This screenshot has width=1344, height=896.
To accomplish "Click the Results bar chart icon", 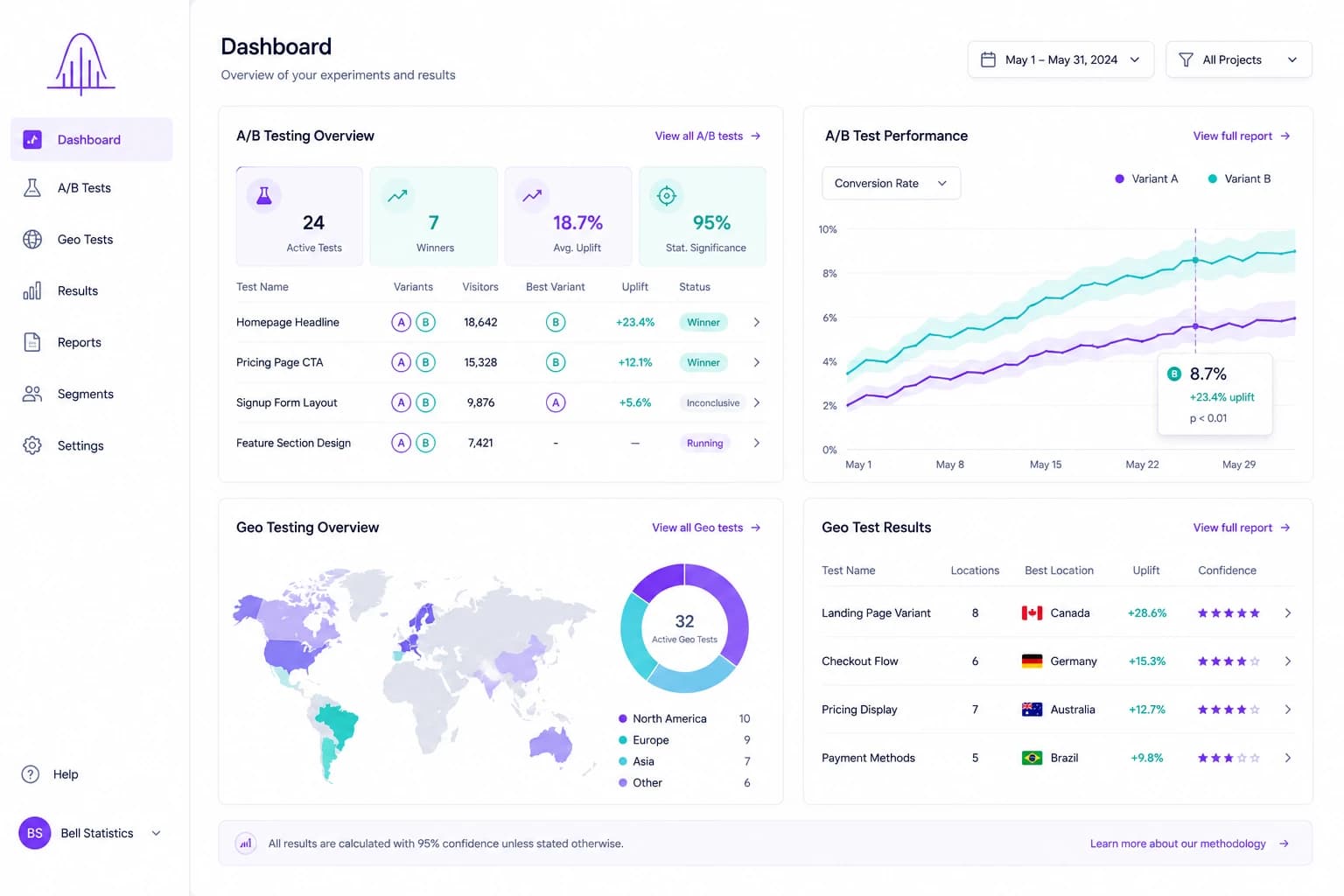I will [x=32, y=290].
